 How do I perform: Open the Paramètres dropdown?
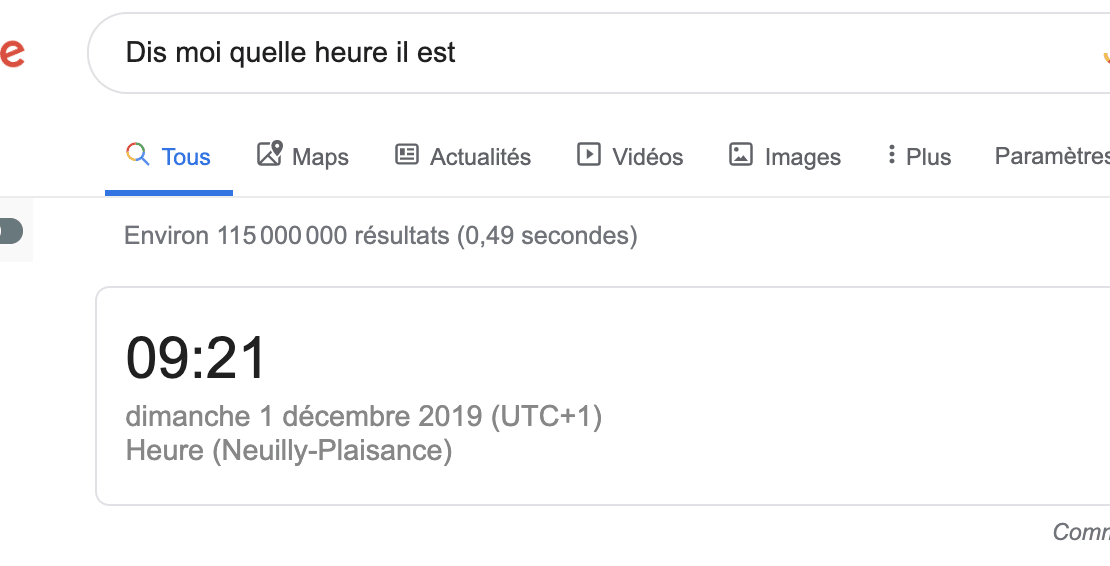1051,156
